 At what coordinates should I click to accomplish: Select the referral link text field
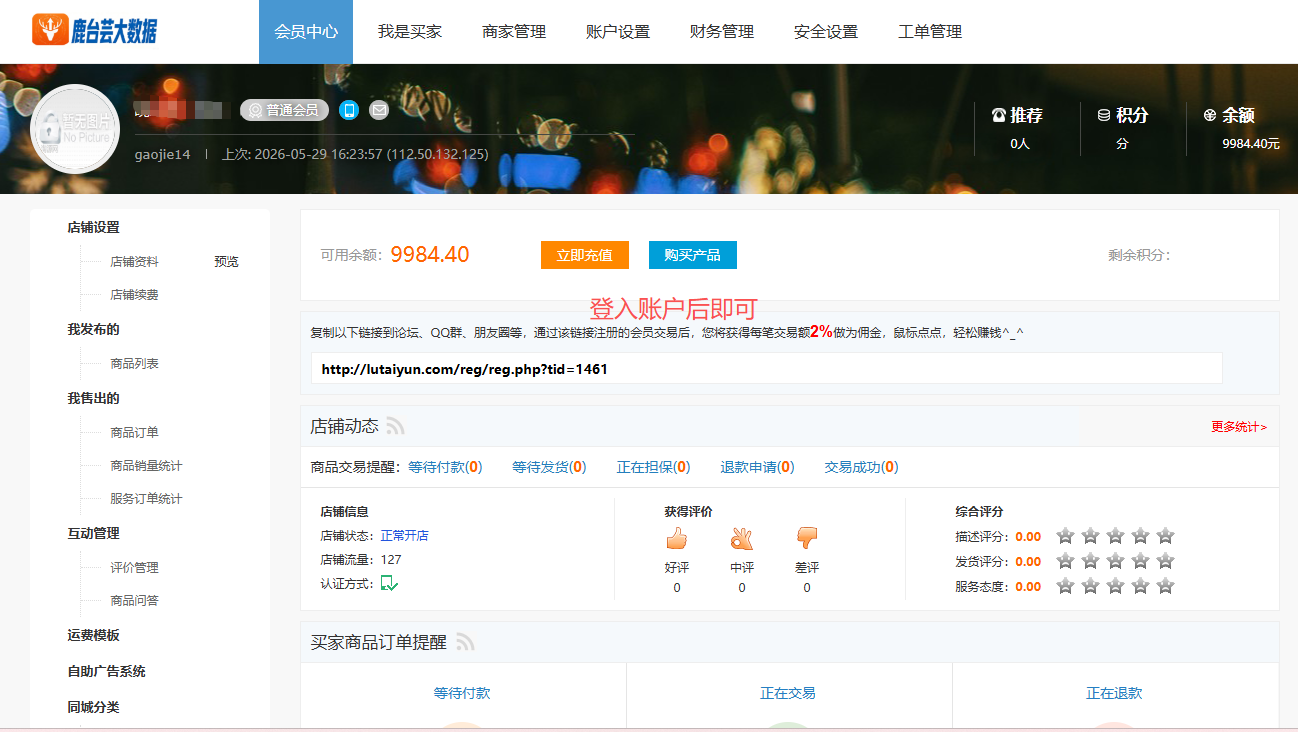pyautogui.click(x=766, y=368)
